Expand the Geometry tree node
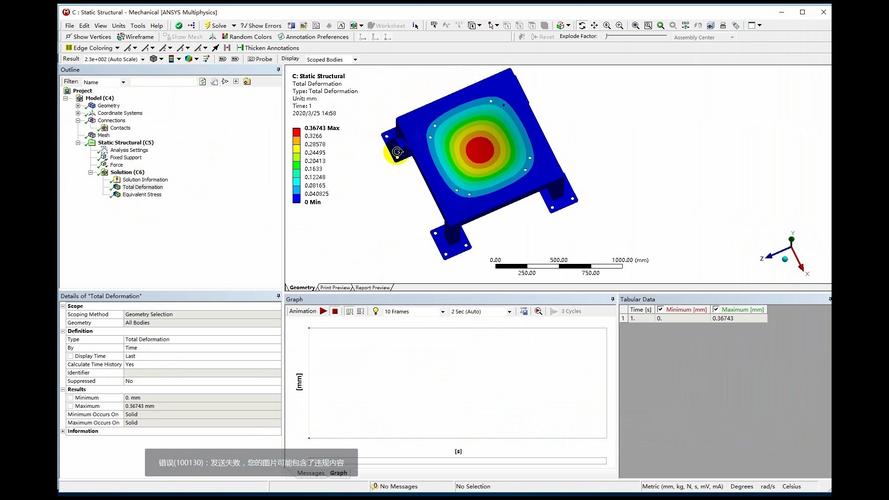This screenshot has height=500, width=889. coord(78,105)
